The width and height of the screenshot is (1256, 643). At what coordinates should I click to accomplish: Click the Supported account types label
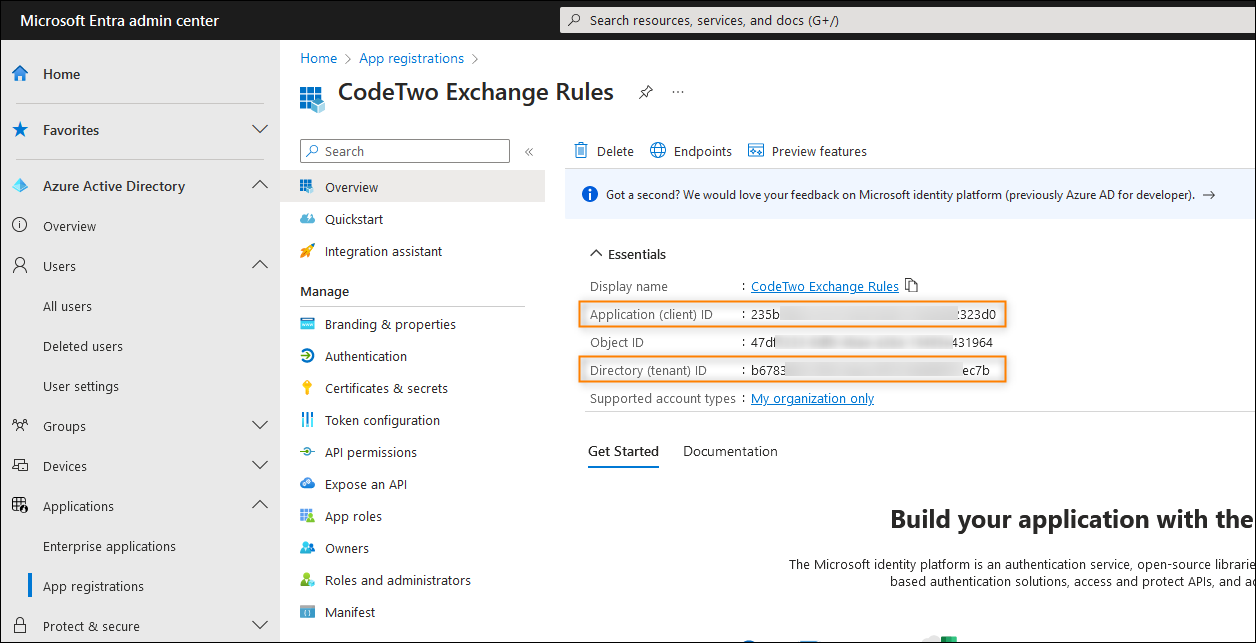point(662,398)
